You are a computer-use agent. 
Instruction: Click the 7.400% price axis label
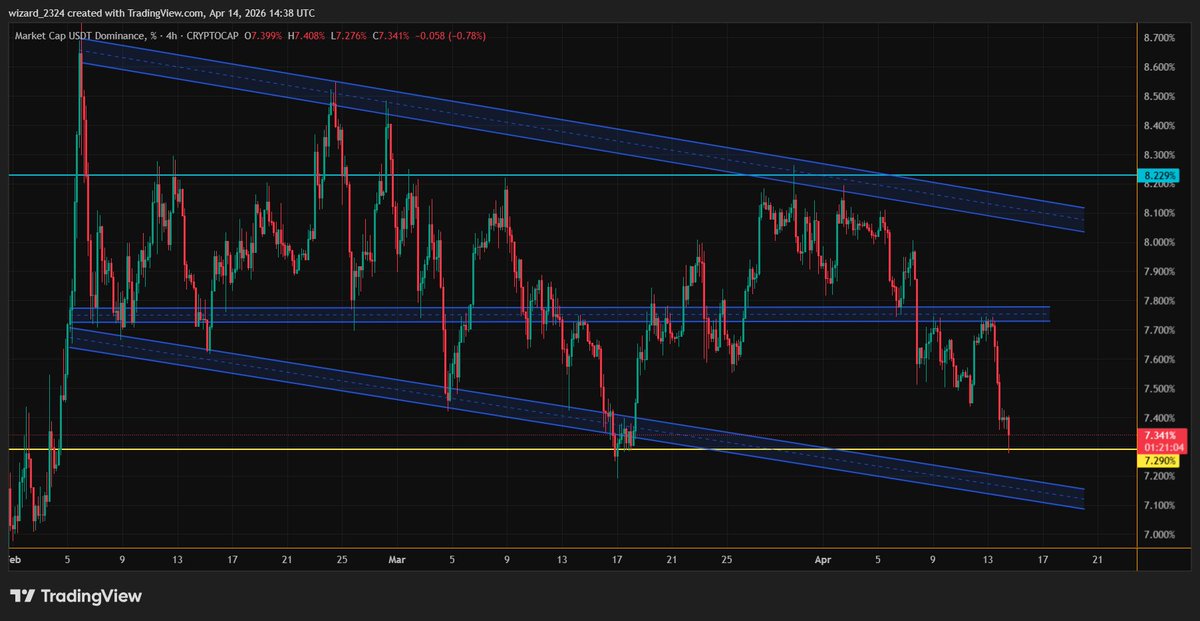[1158, 418]
